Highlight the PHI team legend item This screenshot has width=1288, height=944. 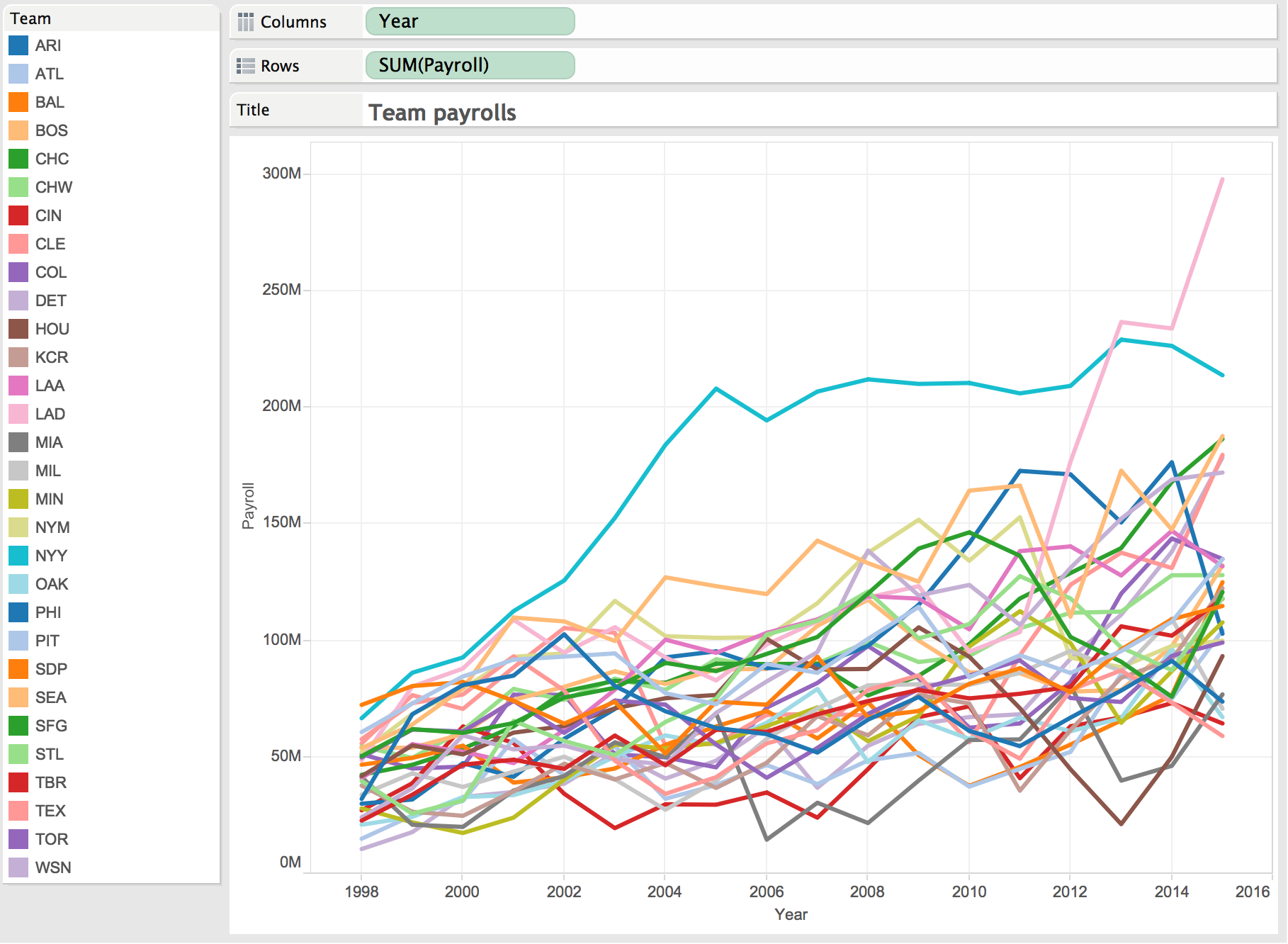click(x=48, y=612)
